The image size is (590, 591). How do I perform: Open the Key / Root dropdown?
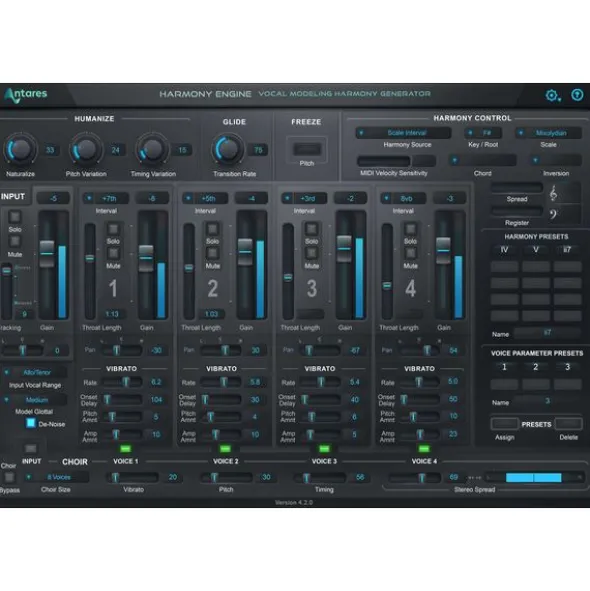483,133
